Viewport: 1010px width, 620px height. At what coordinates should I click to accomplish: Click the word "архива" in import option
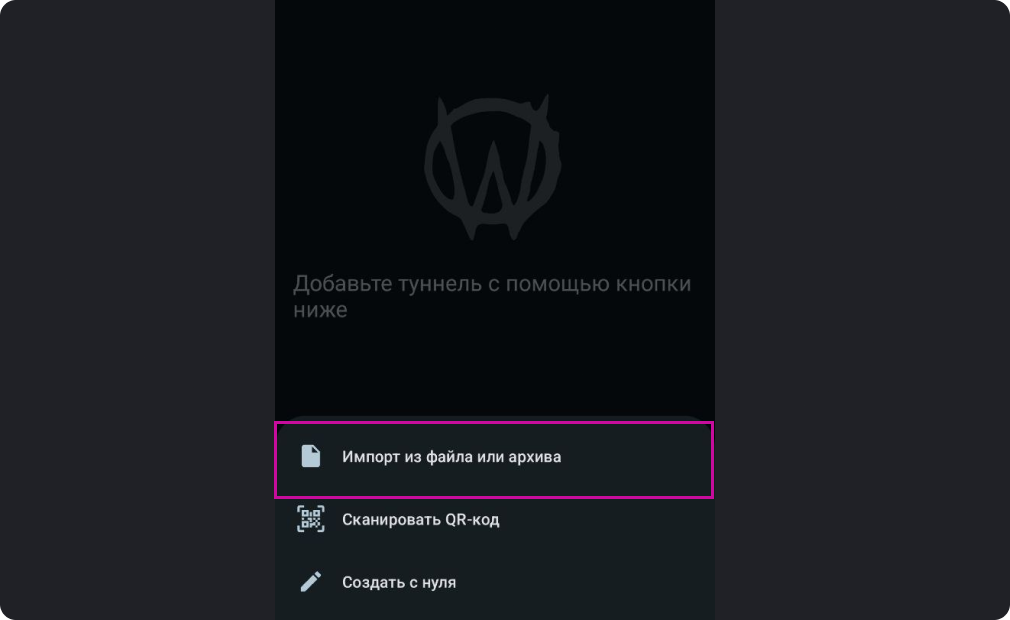pos(535,458)
